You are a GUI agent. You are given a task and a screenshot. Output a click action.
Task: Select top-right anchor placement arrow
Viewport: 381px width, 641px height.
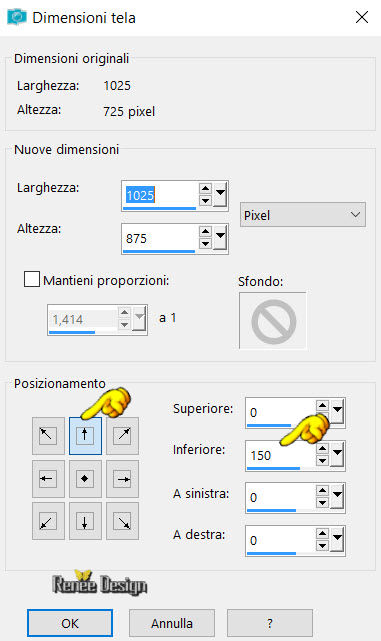click(122, 435)
